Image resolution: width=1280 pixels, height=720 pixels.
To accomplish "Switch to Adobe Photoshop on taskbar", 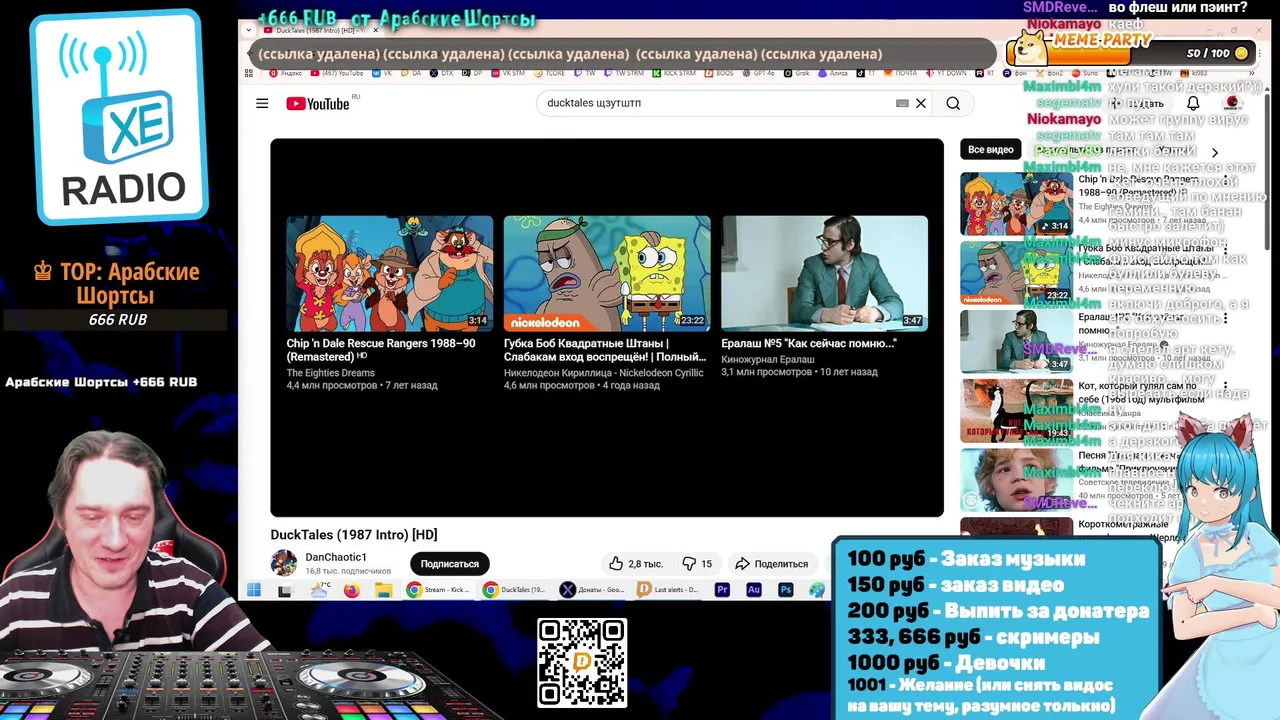I will (x=786, y=590).
